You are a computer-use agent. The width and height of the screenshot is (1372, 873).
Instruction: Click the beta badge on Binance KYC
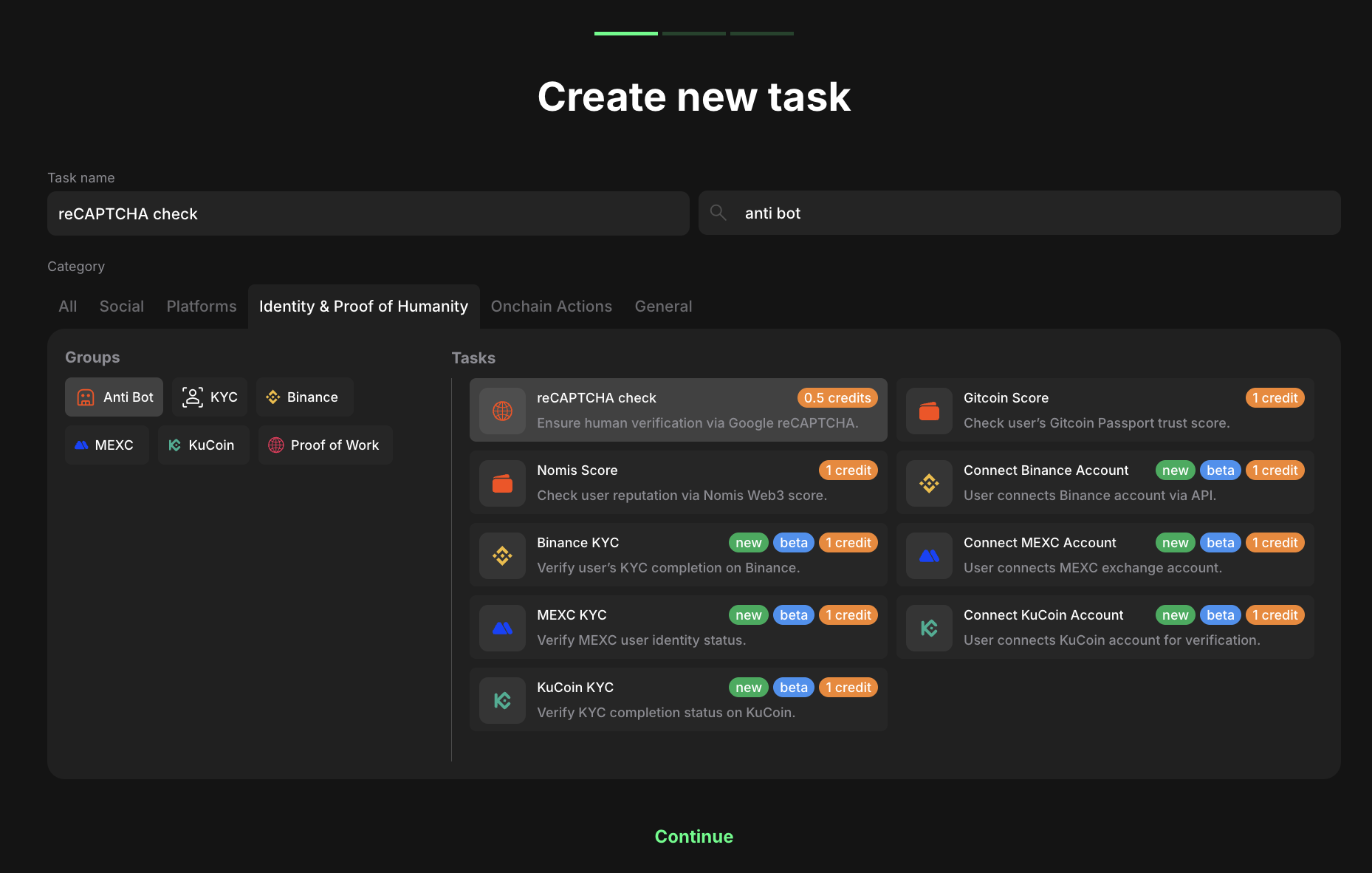pos(794,543)
